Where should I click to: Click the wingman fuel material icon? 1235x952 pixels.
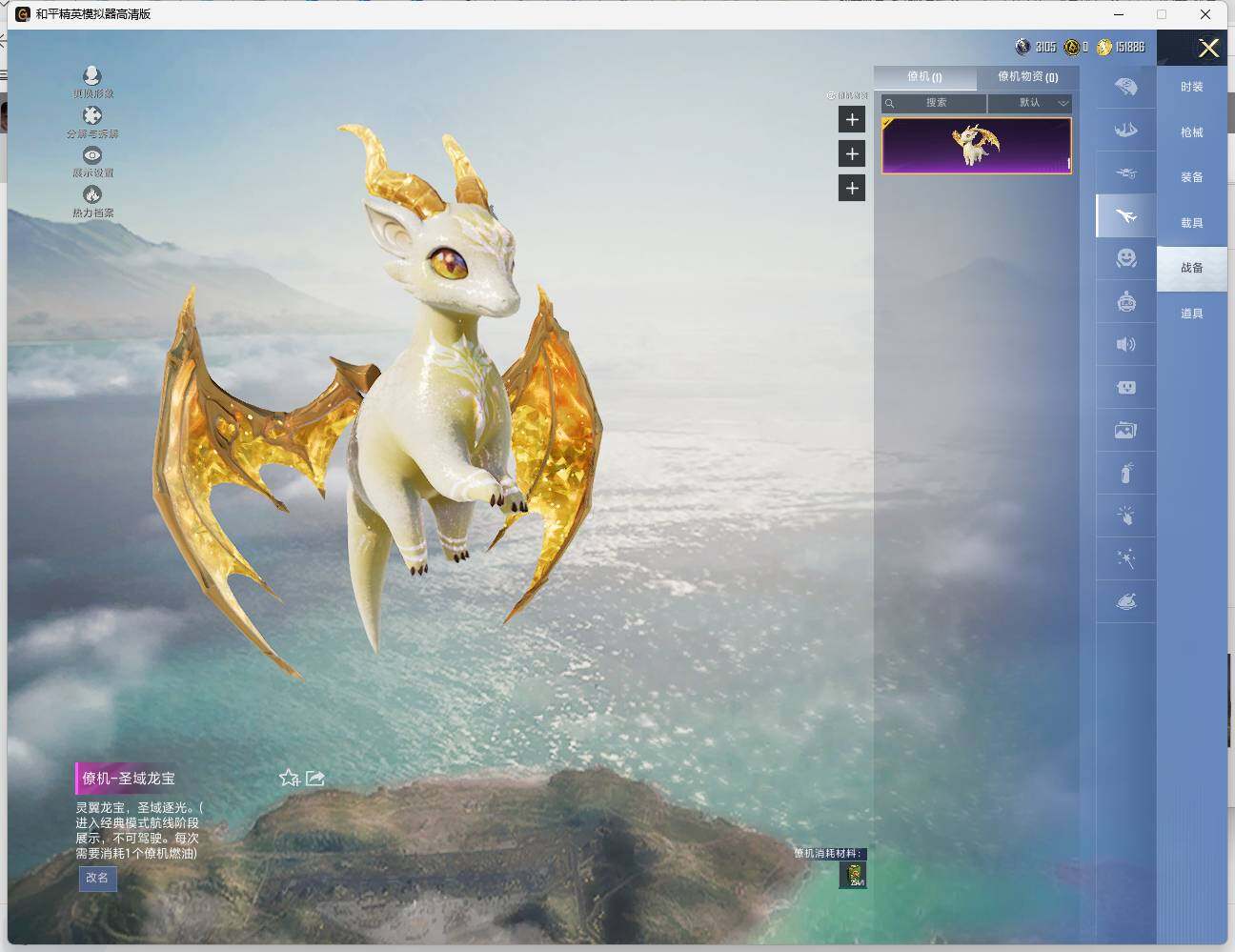pos(853,875)
